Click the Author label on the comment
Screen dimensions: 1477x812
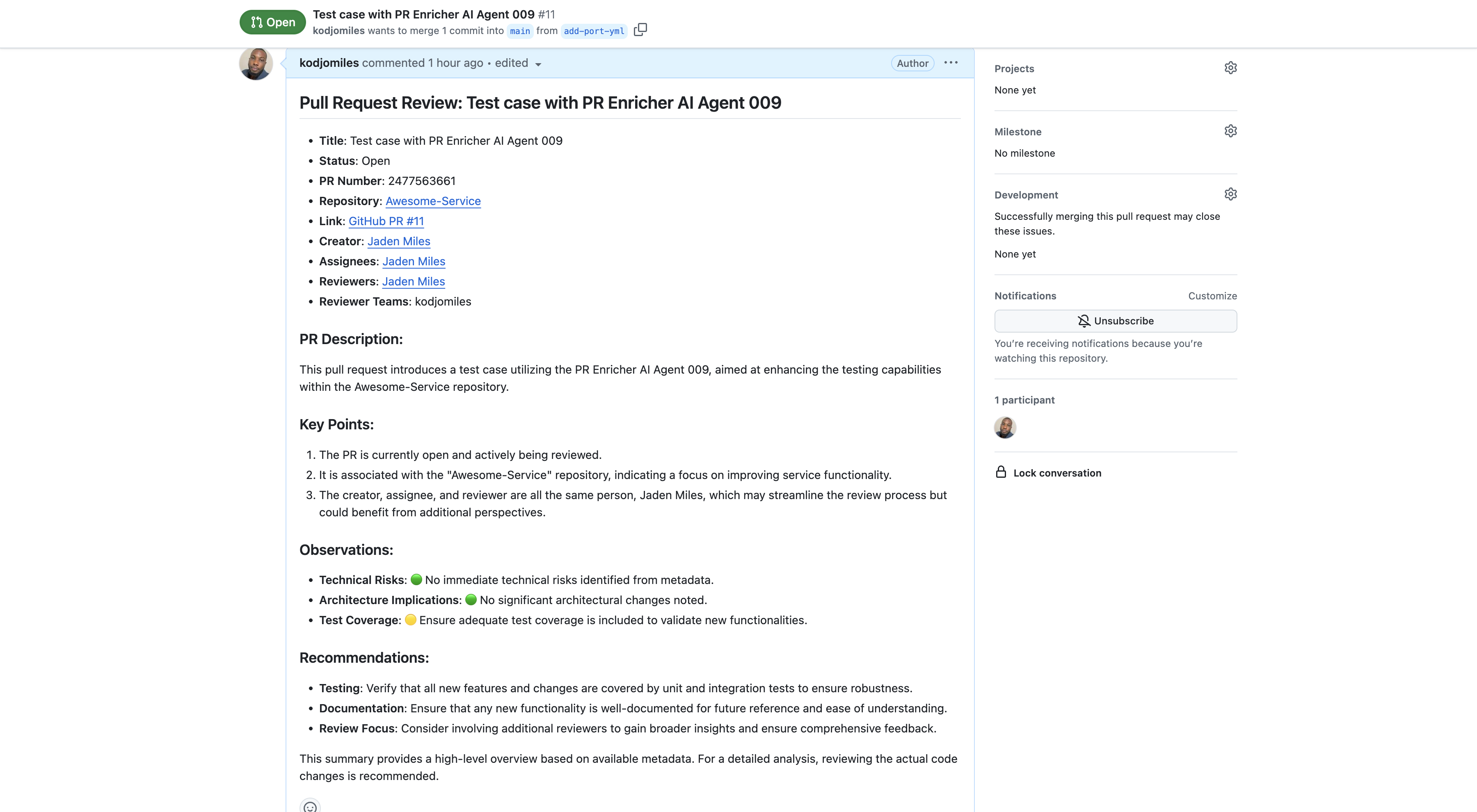(912, 63)
